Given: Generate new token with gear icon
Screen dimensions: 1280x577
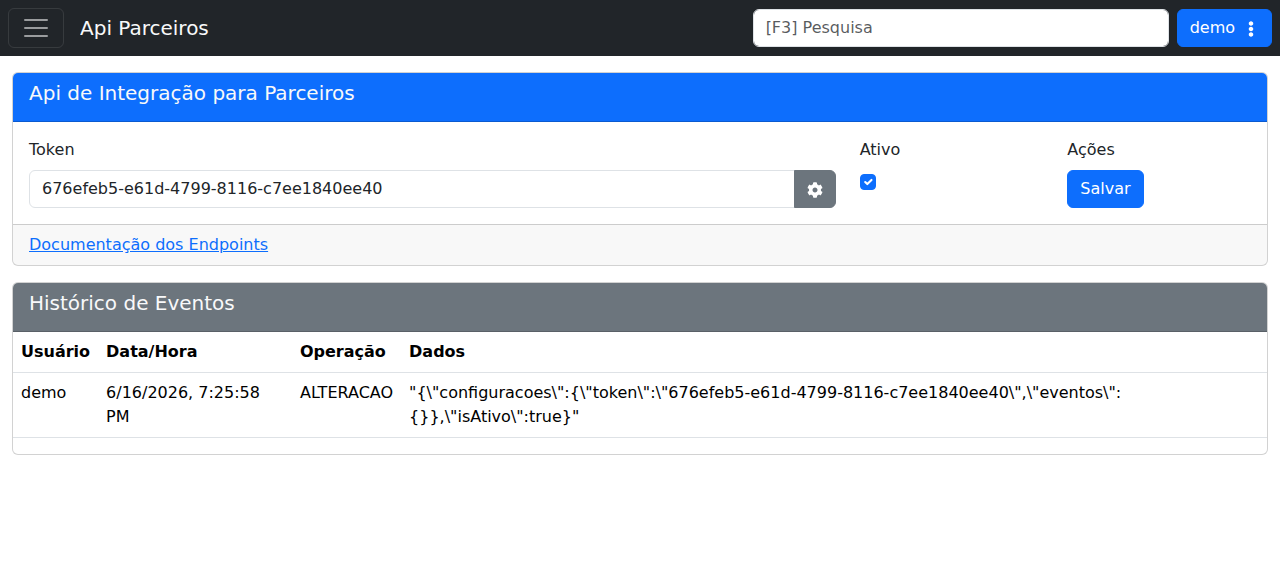Looking at the screenshot, I should [x=815, y=189].
